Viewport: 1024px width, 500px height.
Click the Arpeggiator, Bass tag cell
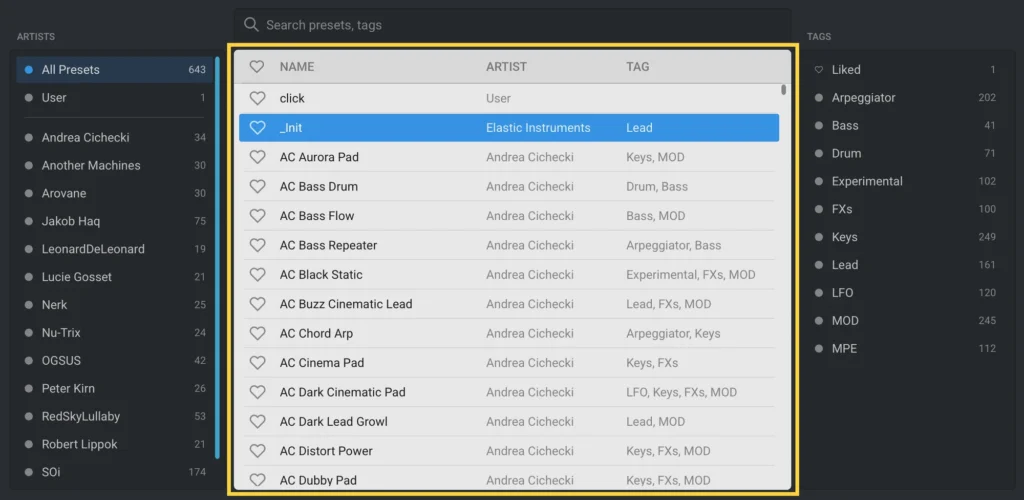(x=673, y=245)
